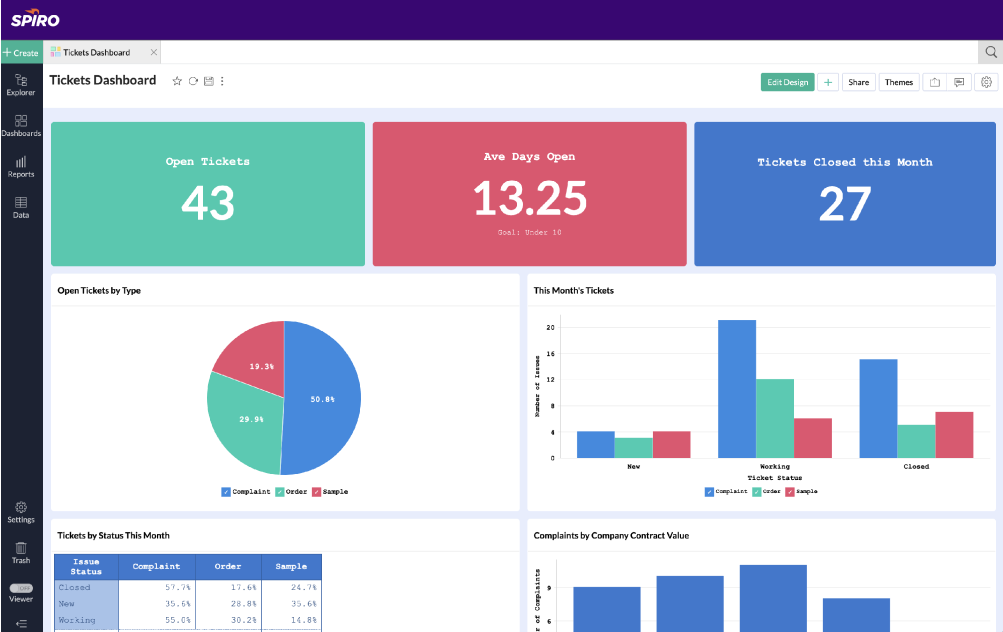The height and width of the screenshot is (632, 1003).
Task: Open the Trash in the sidebar
Action: tap(21, 553)
